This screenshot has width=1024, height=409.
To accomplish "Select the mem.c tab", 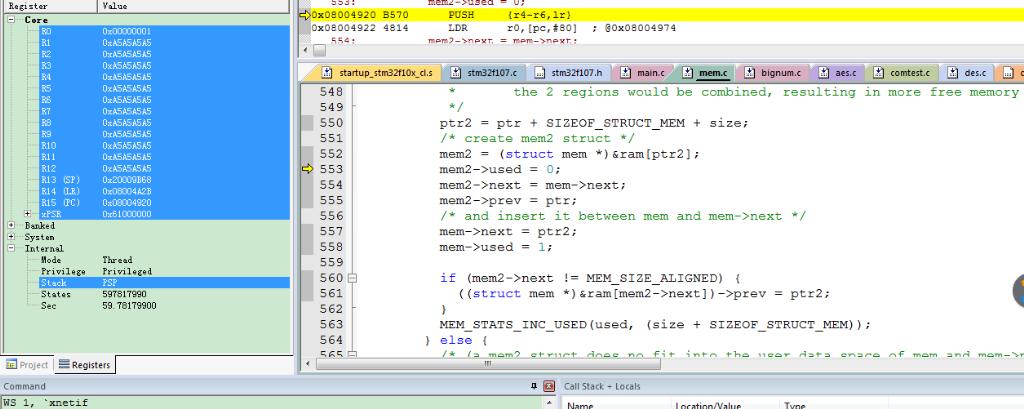I will click(705, 73).
